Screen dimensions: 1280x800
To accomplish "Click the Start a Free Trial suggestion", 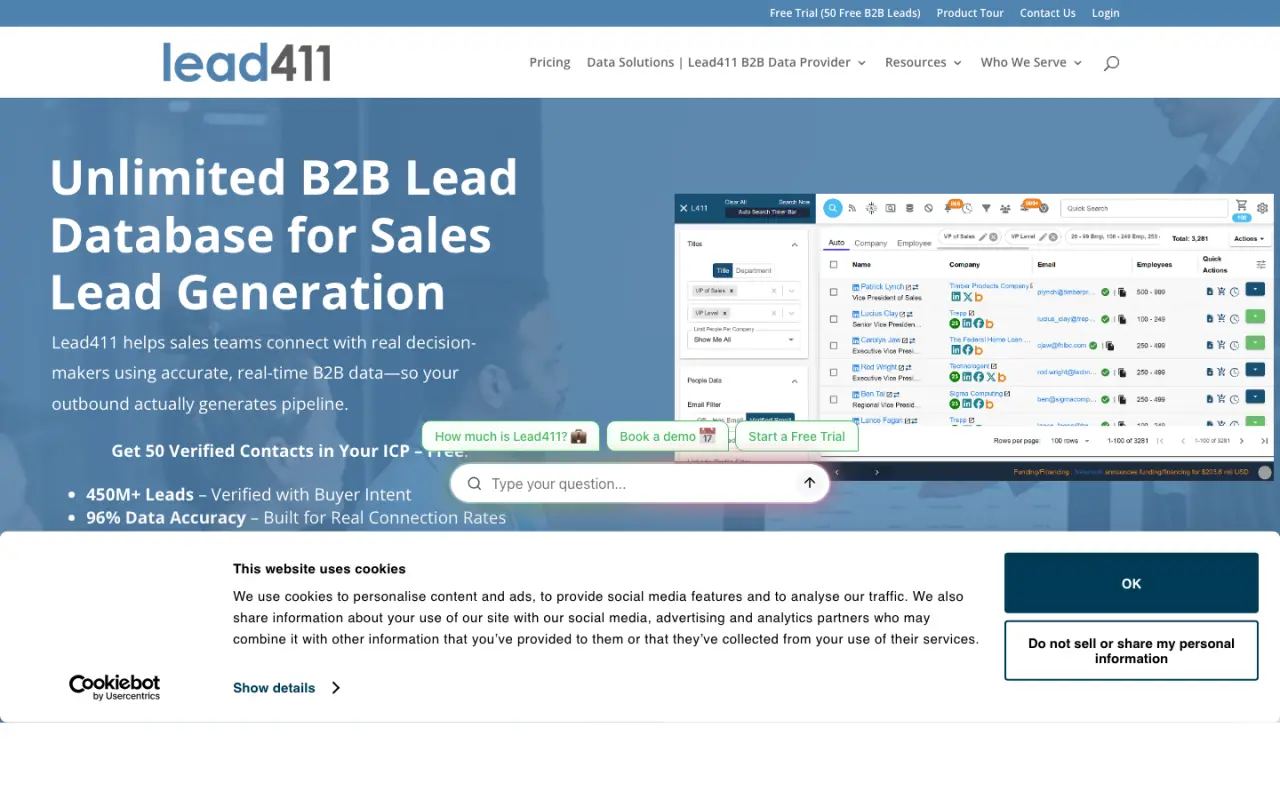I will pyautogui.click(x=797, y=436).
